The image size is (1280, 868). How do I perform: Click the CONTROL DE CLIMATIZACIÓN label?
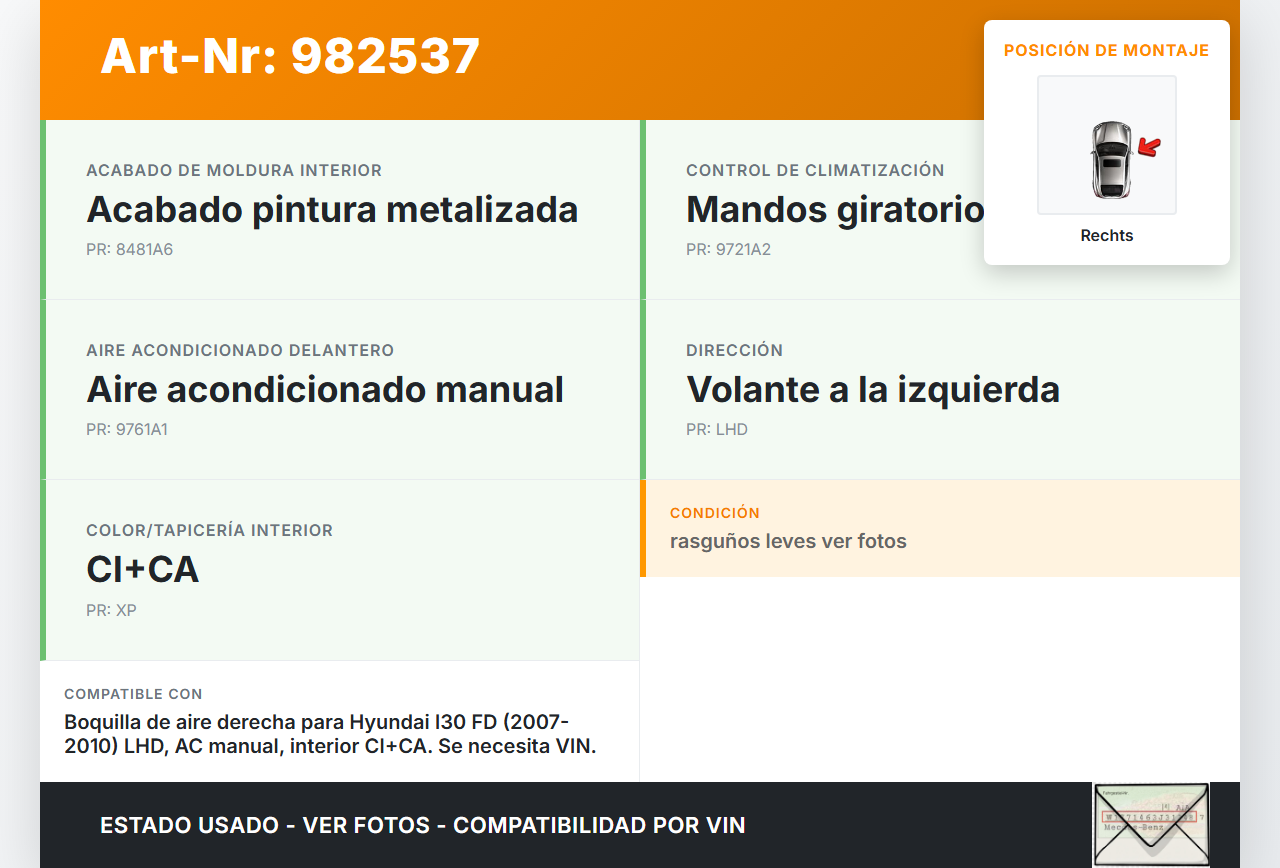tap(815, 171)
